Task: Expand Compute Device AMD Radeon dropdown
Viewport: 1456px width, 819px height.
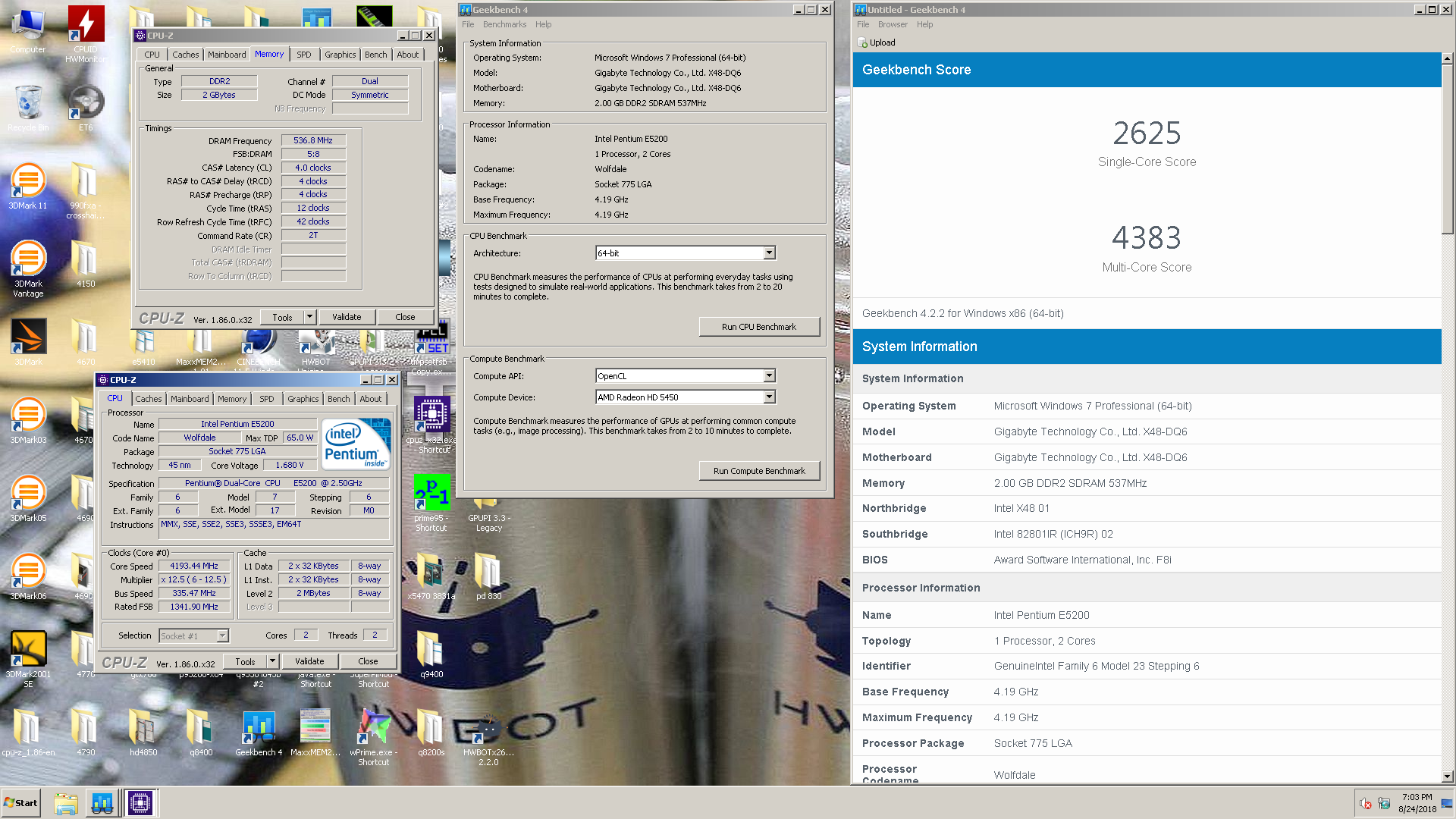Action: pyautogui.click(x=769, y=397)
